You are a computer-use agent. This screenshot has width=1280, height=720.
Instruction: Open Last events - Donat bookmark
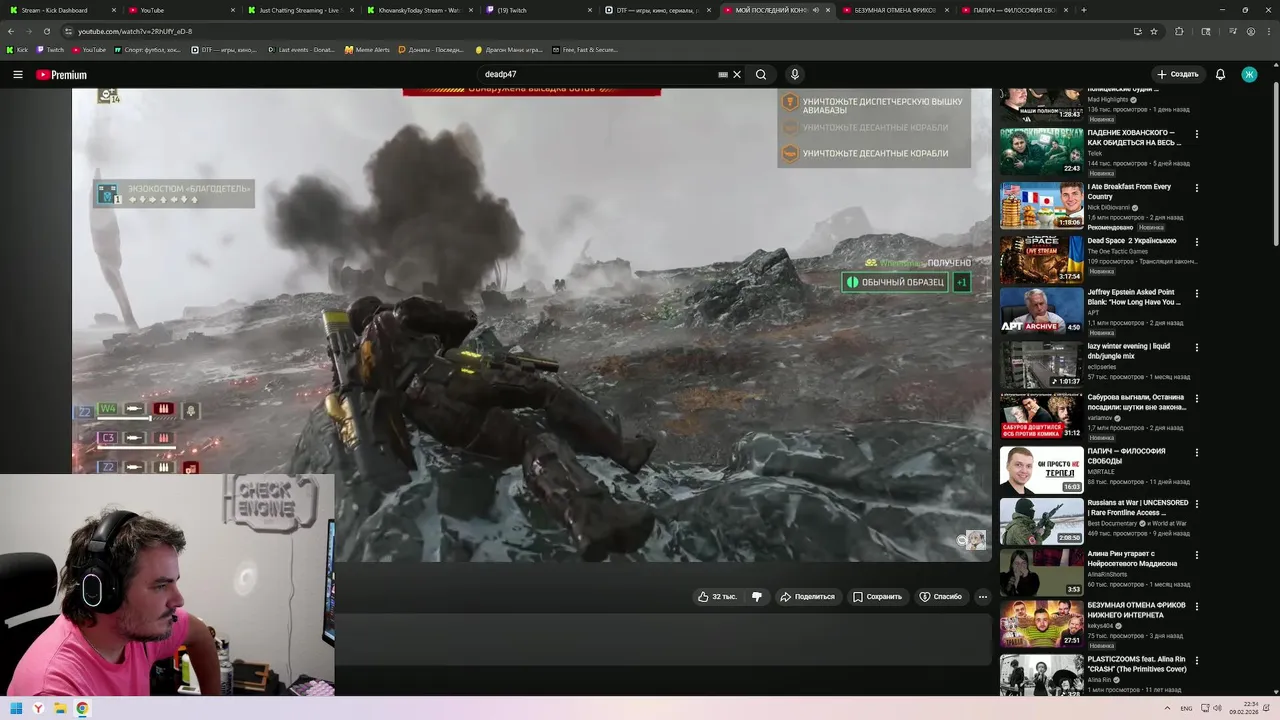pyautogui.click(x=301, y=49)
